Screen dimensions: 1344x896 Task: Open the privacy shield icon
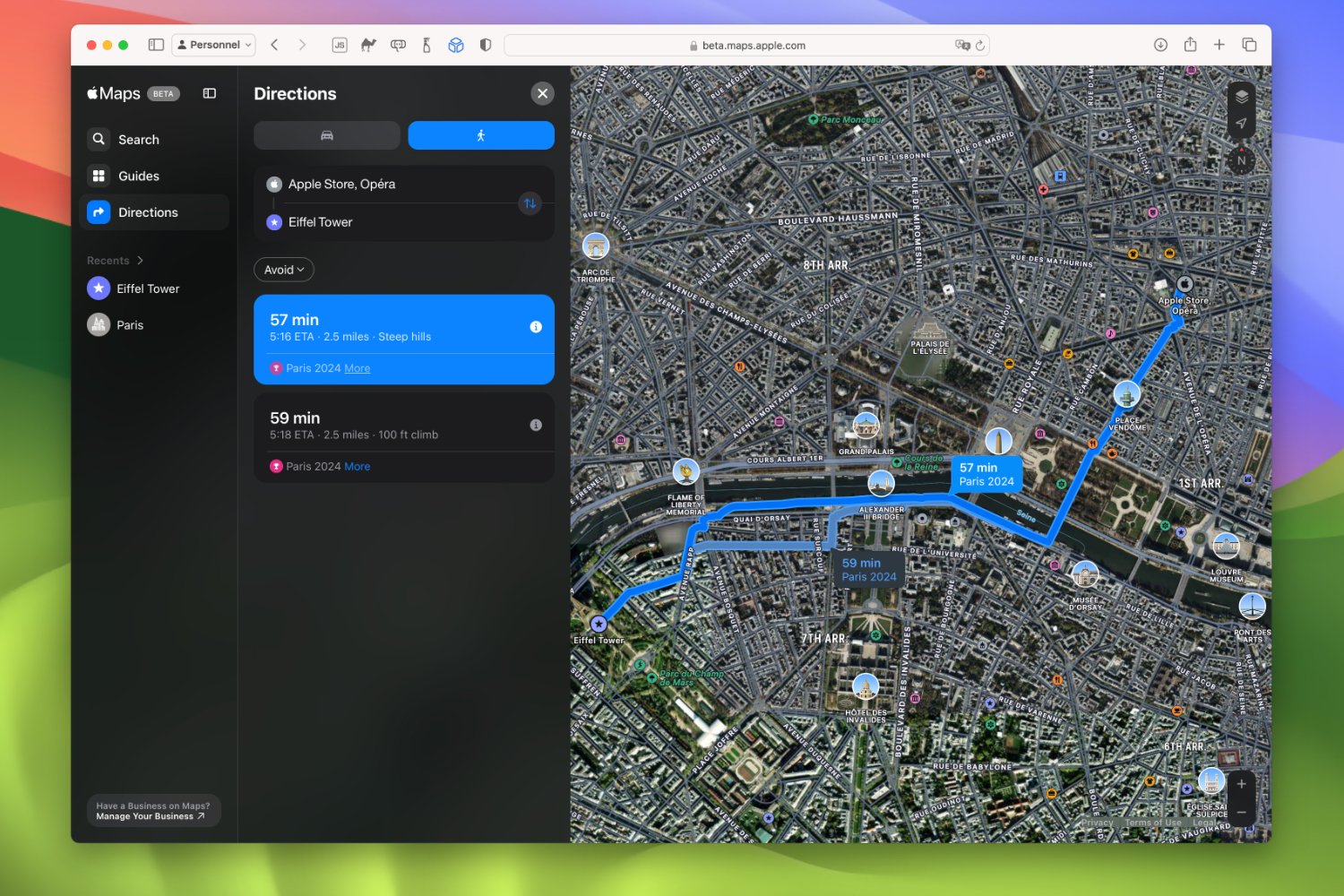pos(486,45)
